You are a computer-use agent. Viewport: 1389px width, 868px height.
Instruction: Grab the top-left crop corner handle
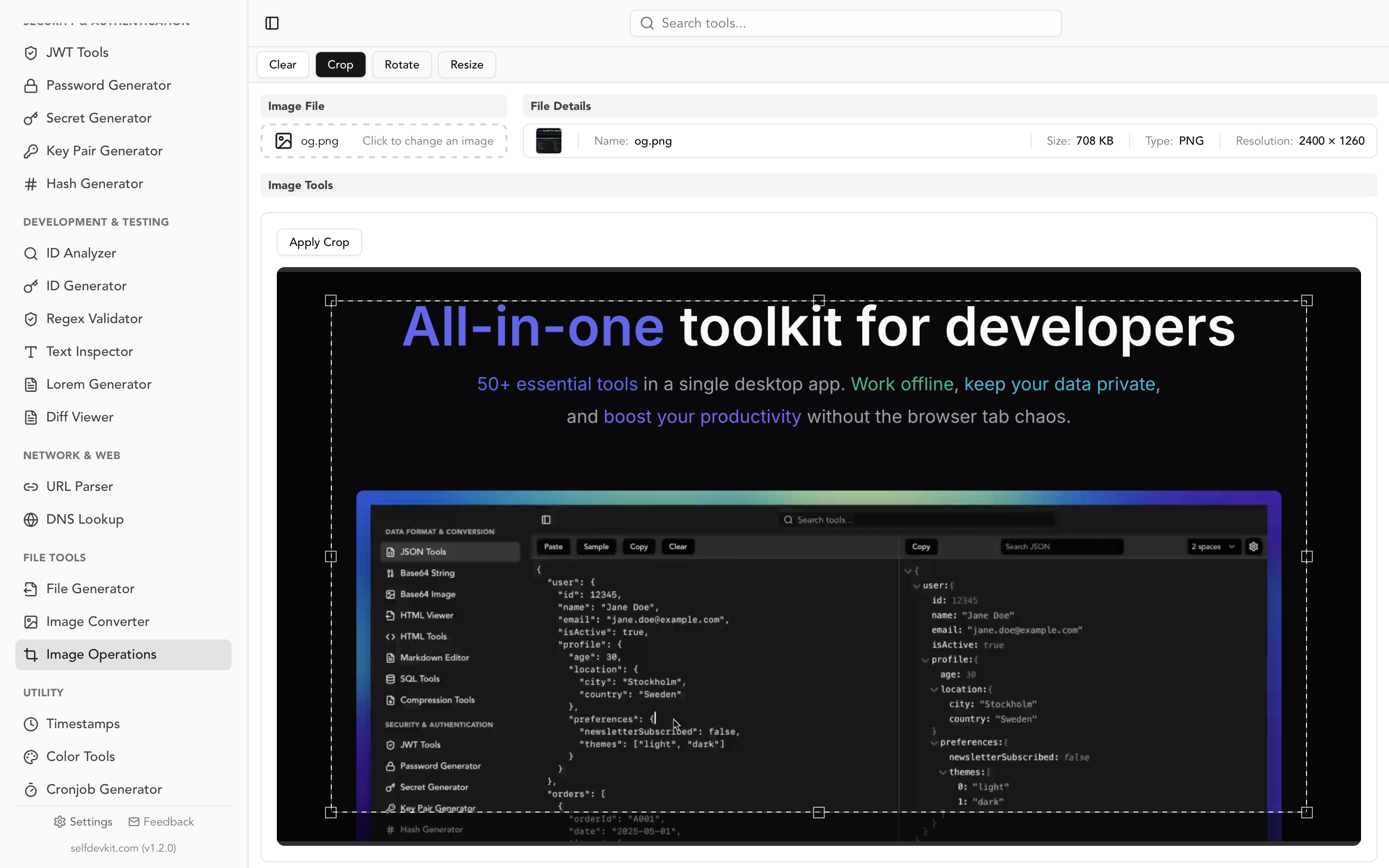330,300
